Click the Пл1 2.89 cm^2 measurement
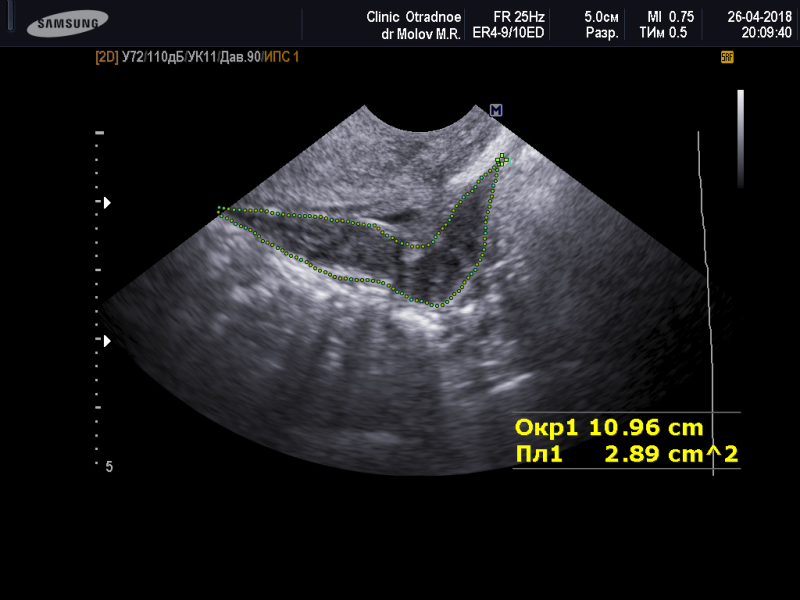This screenshot has height=600, width=800. [x=627, y=454]
